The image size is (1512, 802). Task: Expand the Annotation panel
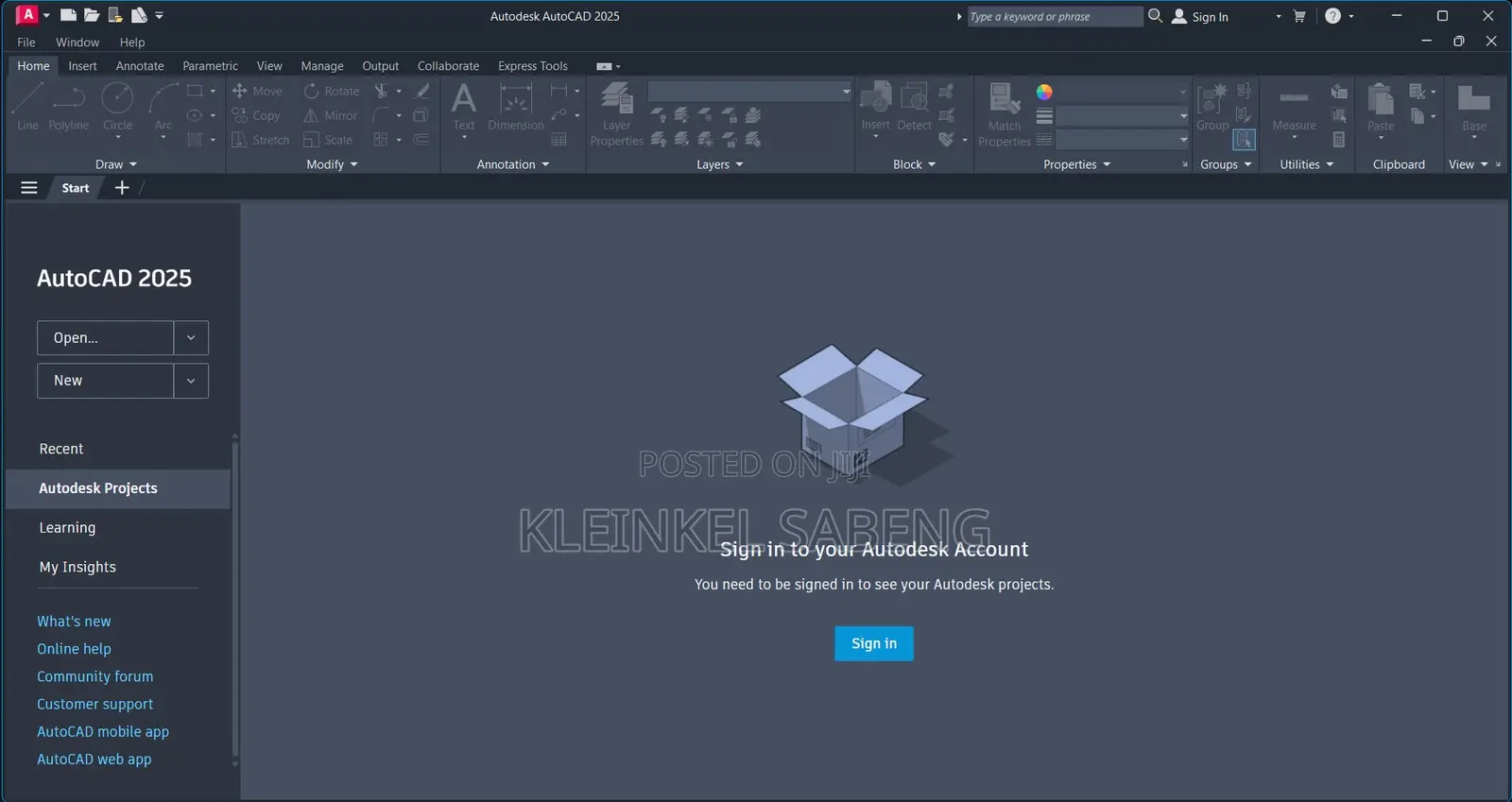512,164
